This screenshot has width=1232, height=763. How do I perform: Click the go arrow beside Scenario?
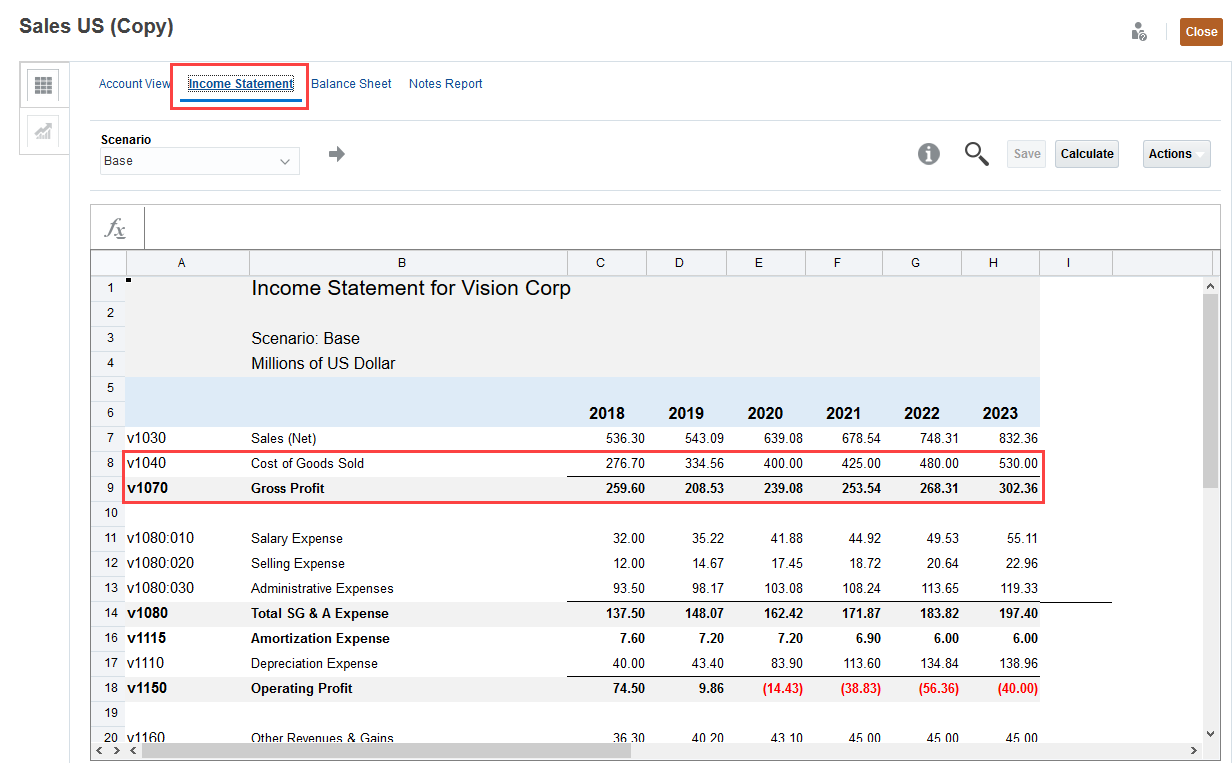pos(337,154)
